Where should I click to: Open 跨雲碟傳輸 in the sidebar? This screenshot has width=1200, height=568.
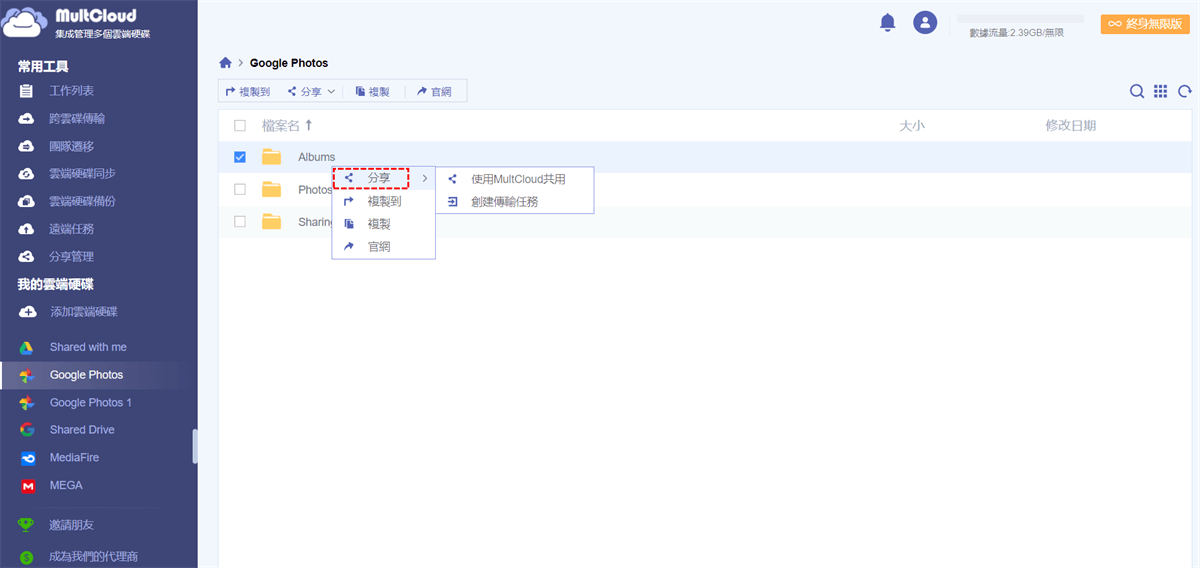(77, 118)
